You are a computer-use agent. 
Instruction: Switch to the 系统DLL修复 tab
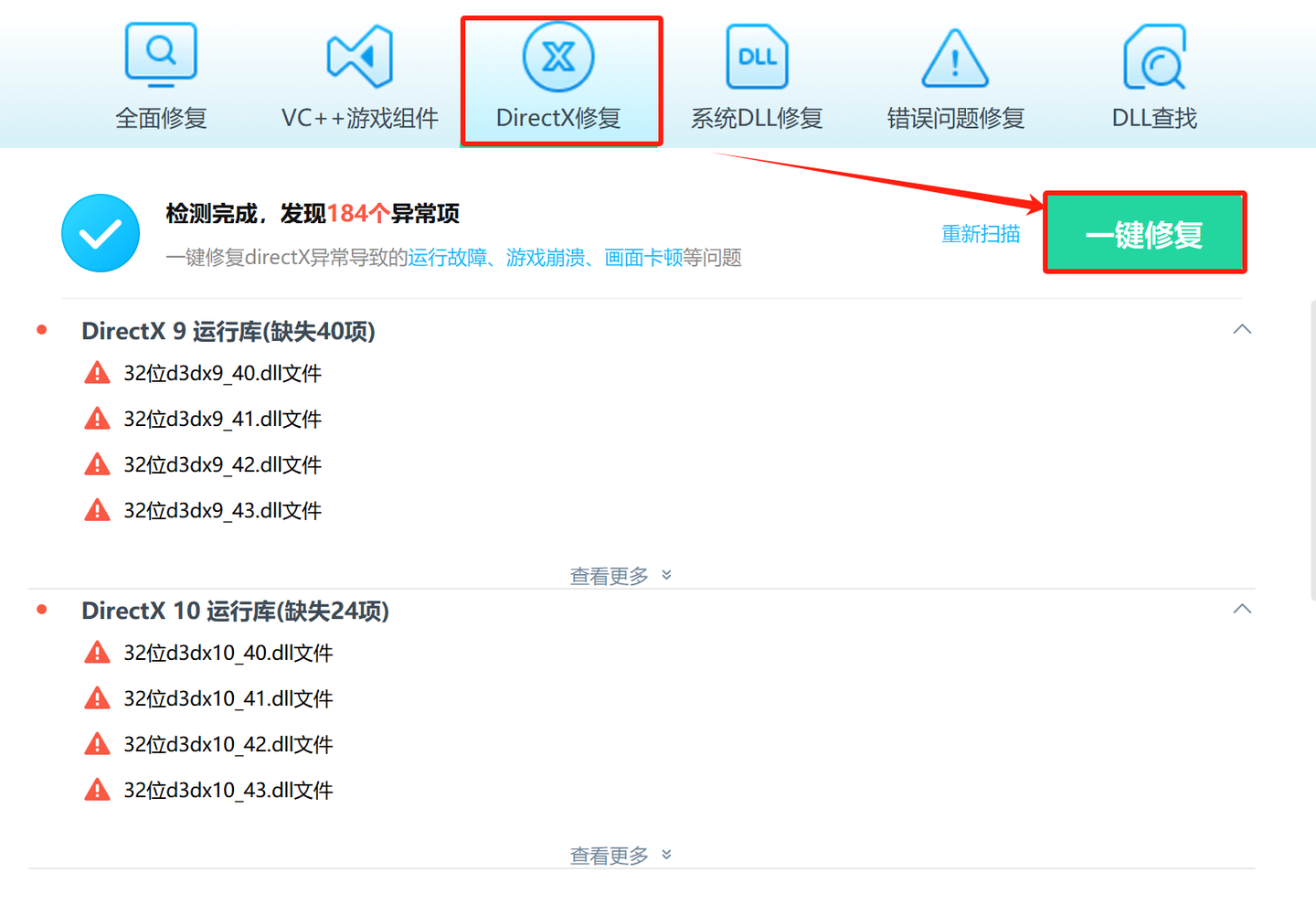tap(757, 117)
